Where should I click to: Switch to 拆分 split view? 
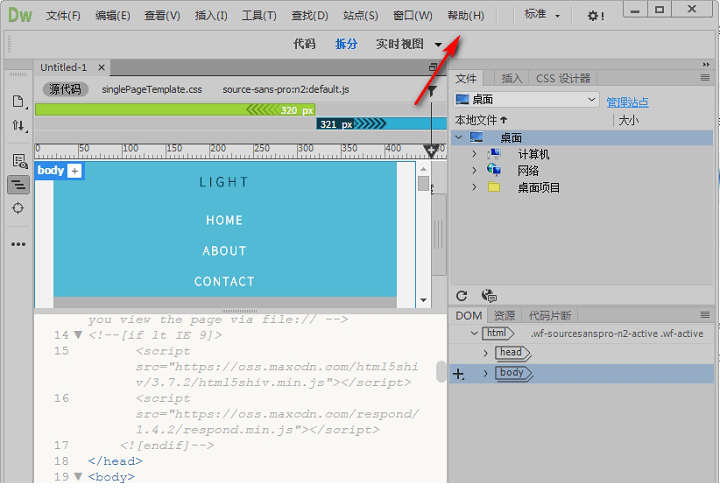[346, 44]
